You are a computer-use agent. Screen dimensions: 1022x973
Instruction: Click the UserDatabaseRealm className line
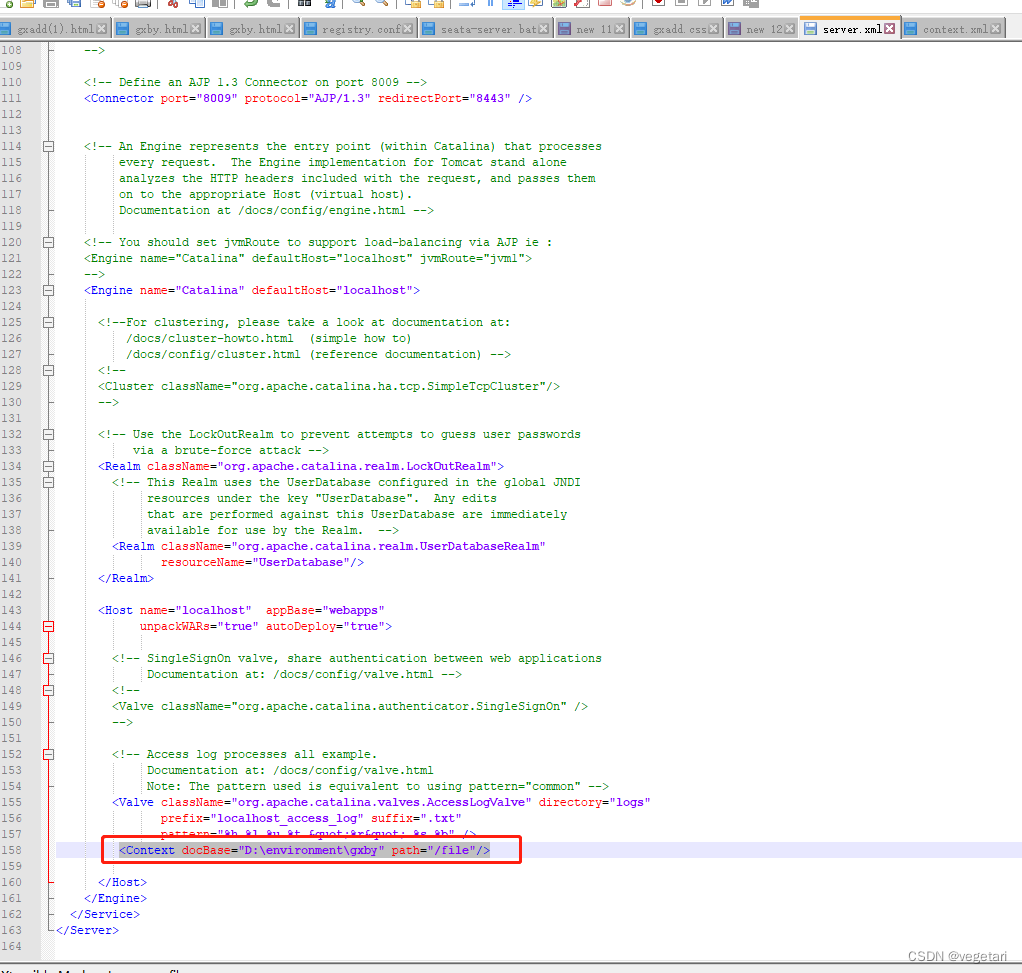[x=328, y=547]
